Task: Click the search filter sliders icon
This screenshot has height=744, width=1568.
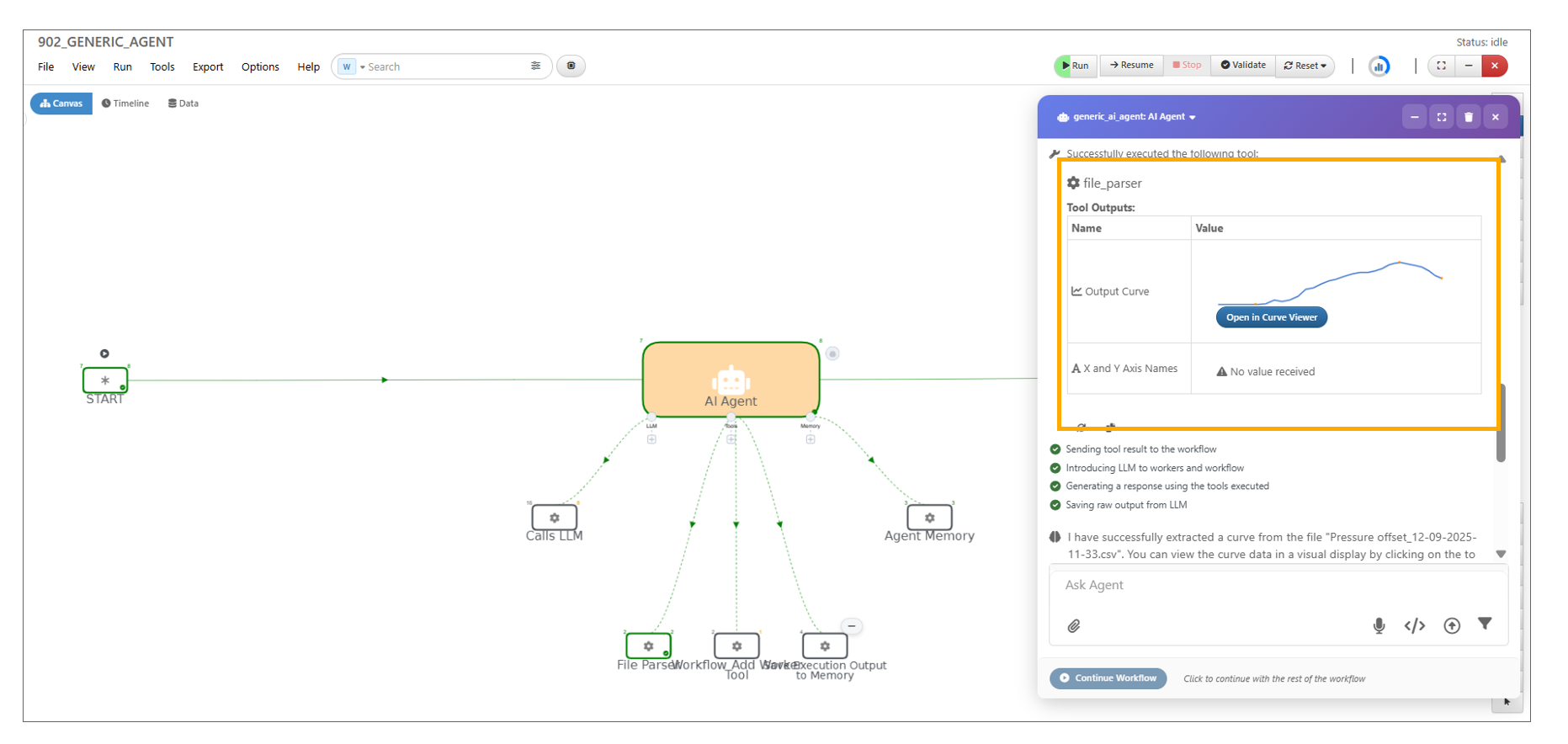Action: click(535, 66)
